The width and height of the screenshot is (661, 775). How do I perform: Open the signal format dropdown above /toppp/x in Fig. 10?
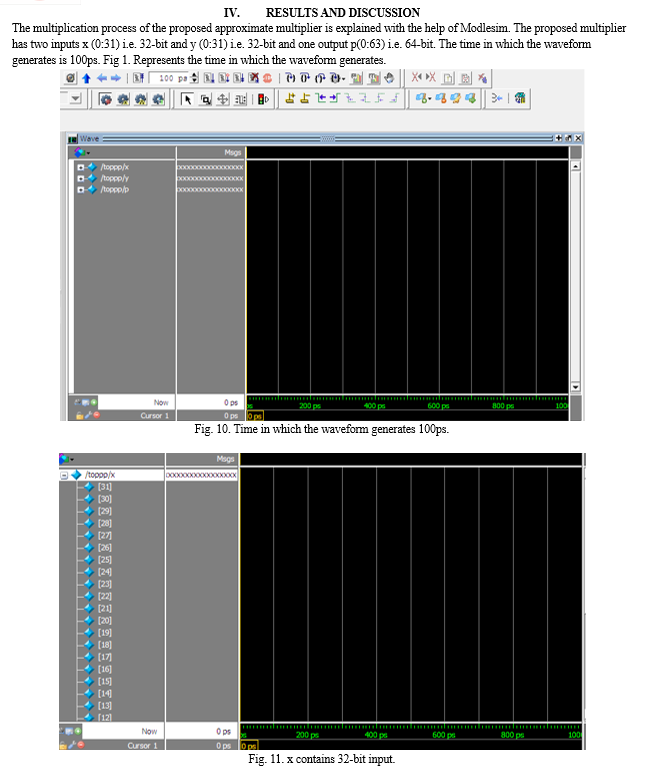coord(88,153)
